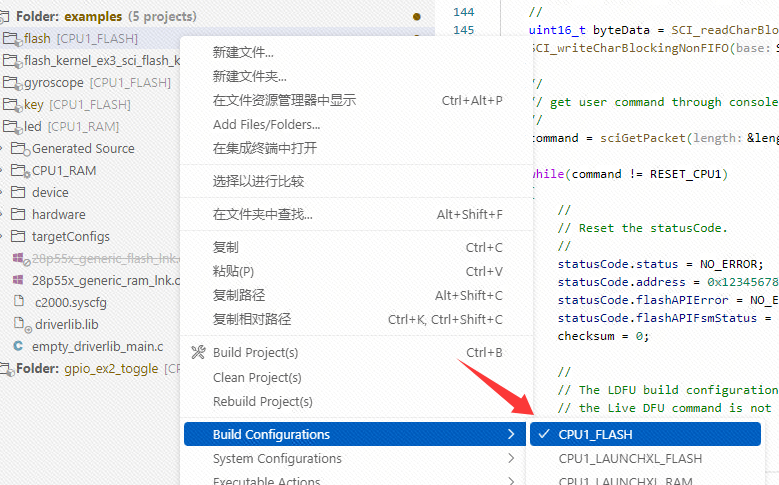The image size is (779, 485).
Task: Expand the Generated Source tree node
Action: tap(2, 149)
